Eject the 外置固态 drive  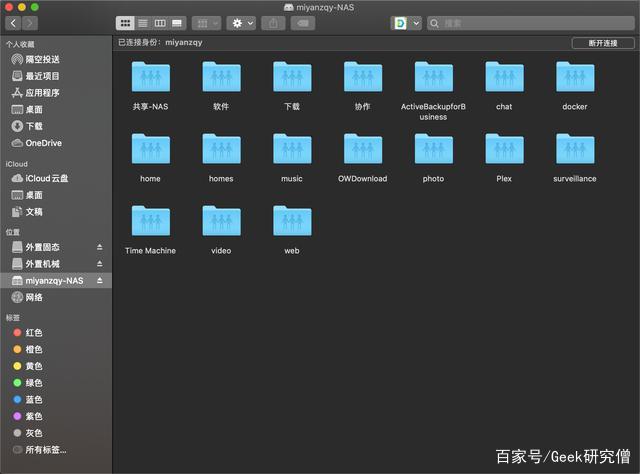[x=100, y=247]
